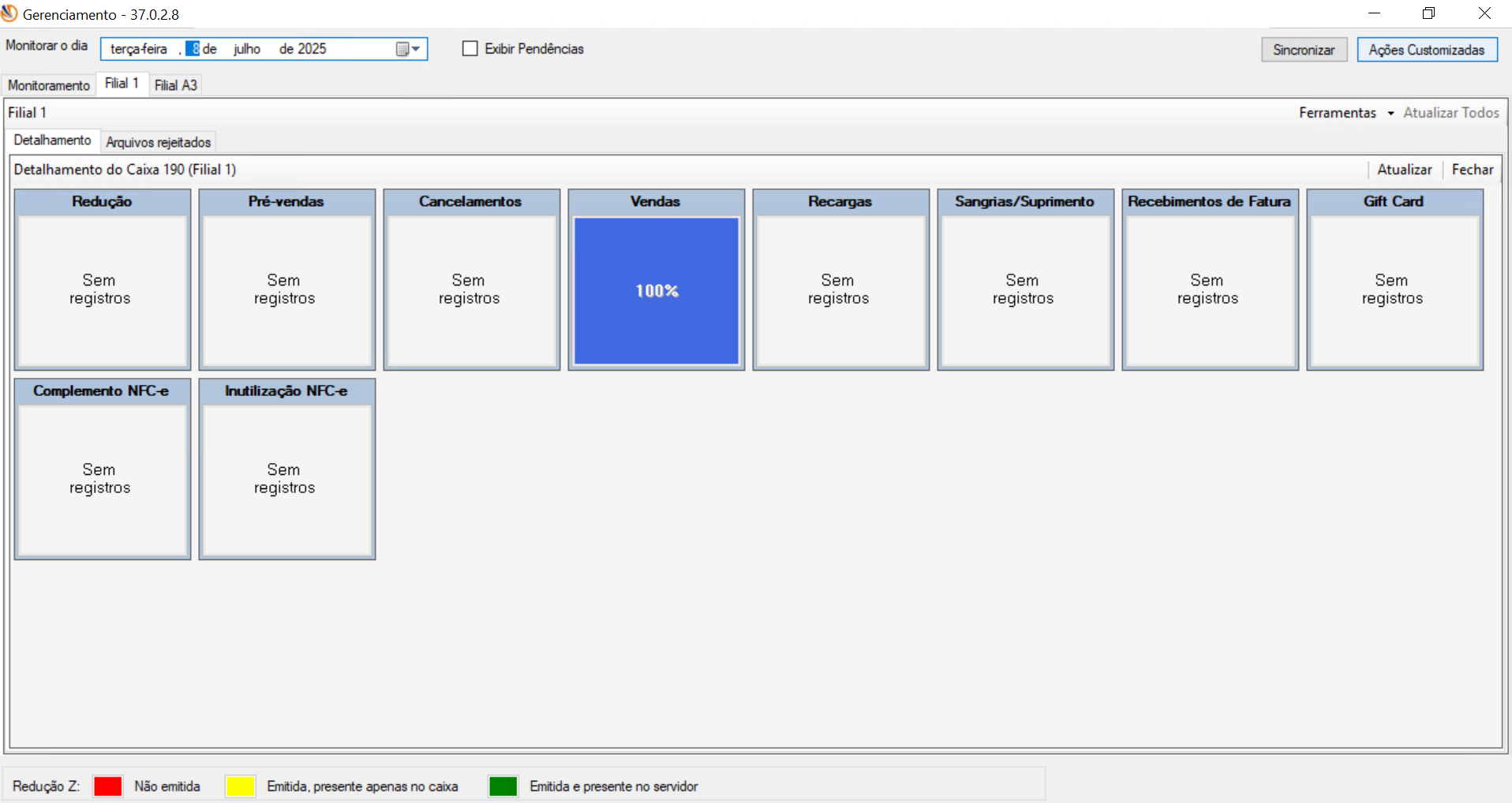Enable the Exibir Pendências checkbox
Screen dimensions: 1512x803
pos(470,49)
